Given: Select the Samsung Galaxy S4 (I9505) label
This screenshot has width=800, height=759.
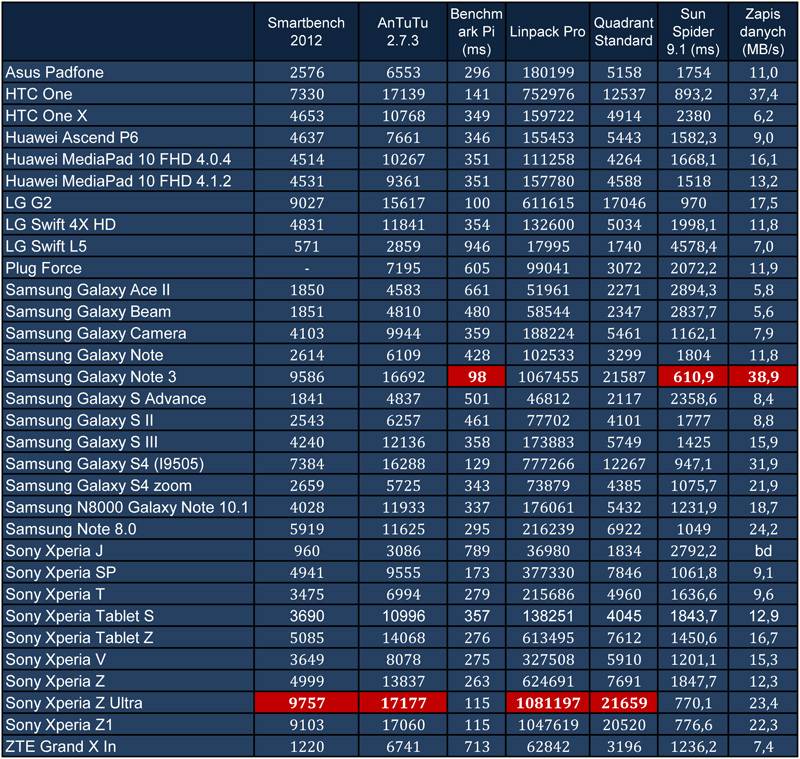Looking at the screenshot, I should [x=105, y=464].
